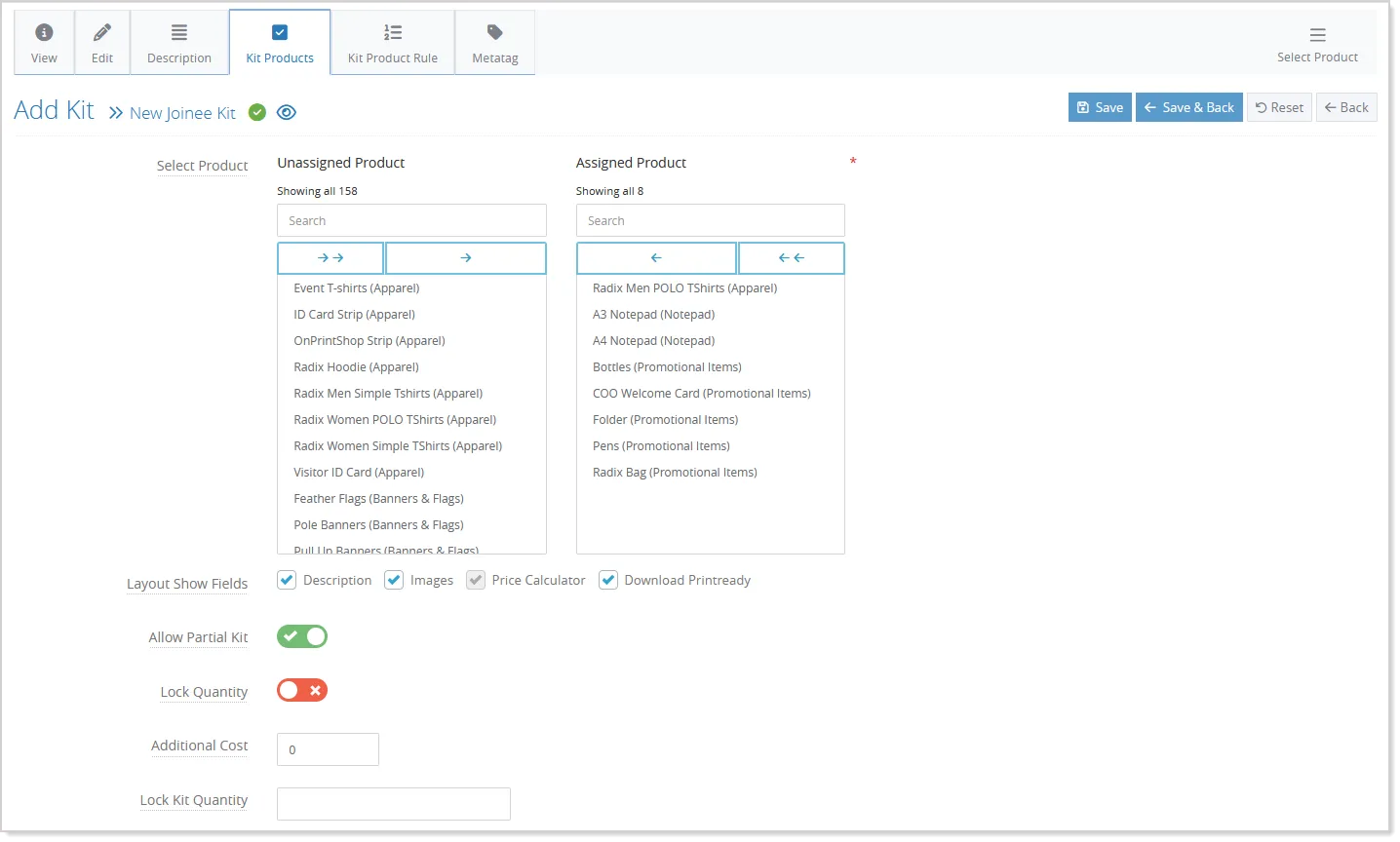Image resolution: width=1400 pixels, height=842 pixels.
Task: Remove all assigned products with double left arrow
Action: click(x=792, y=258)
